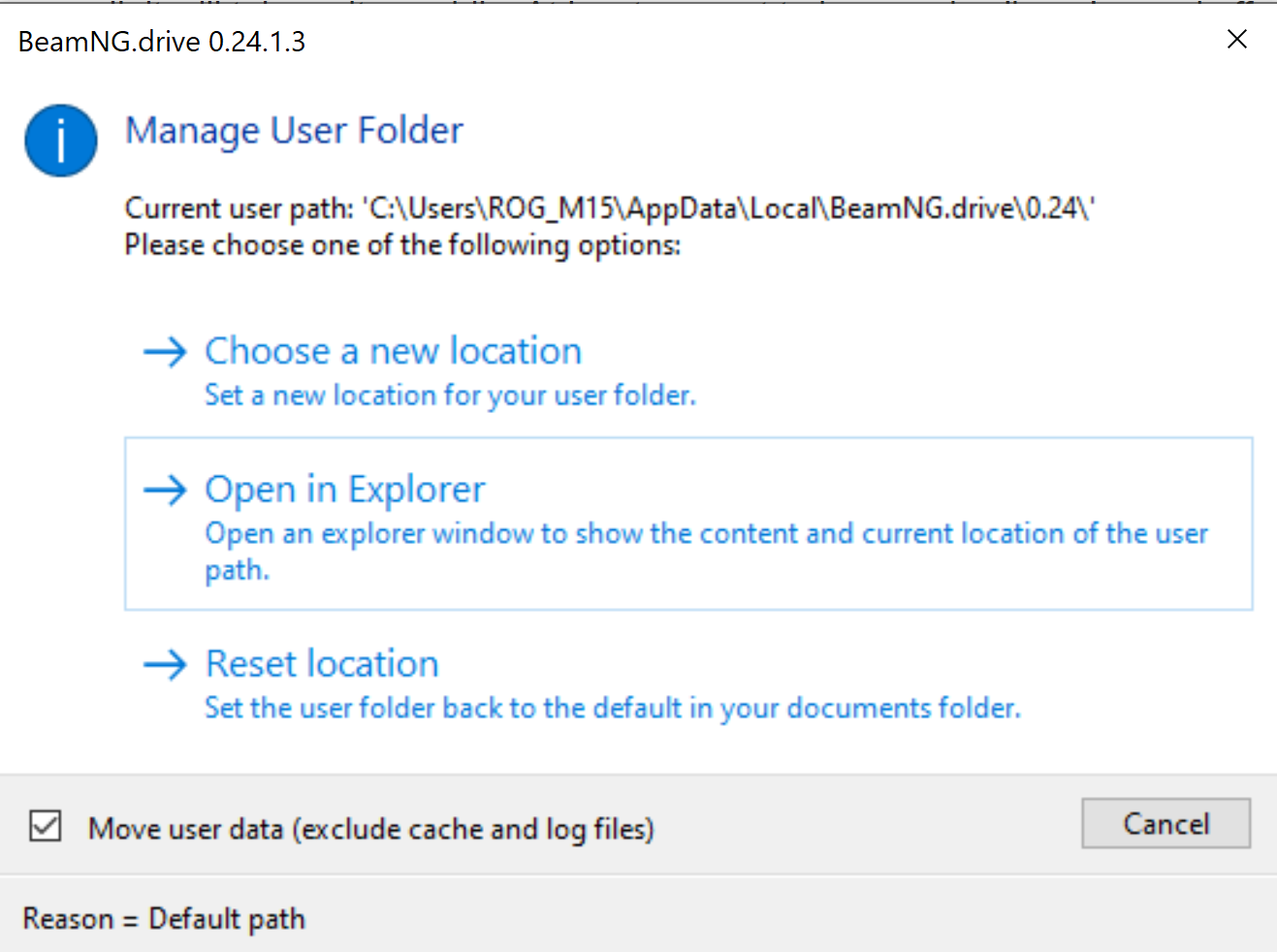This screenshot has height=952, width=1277.
Task: Toggle the Move user data checkbox
Action: (46, 827)
